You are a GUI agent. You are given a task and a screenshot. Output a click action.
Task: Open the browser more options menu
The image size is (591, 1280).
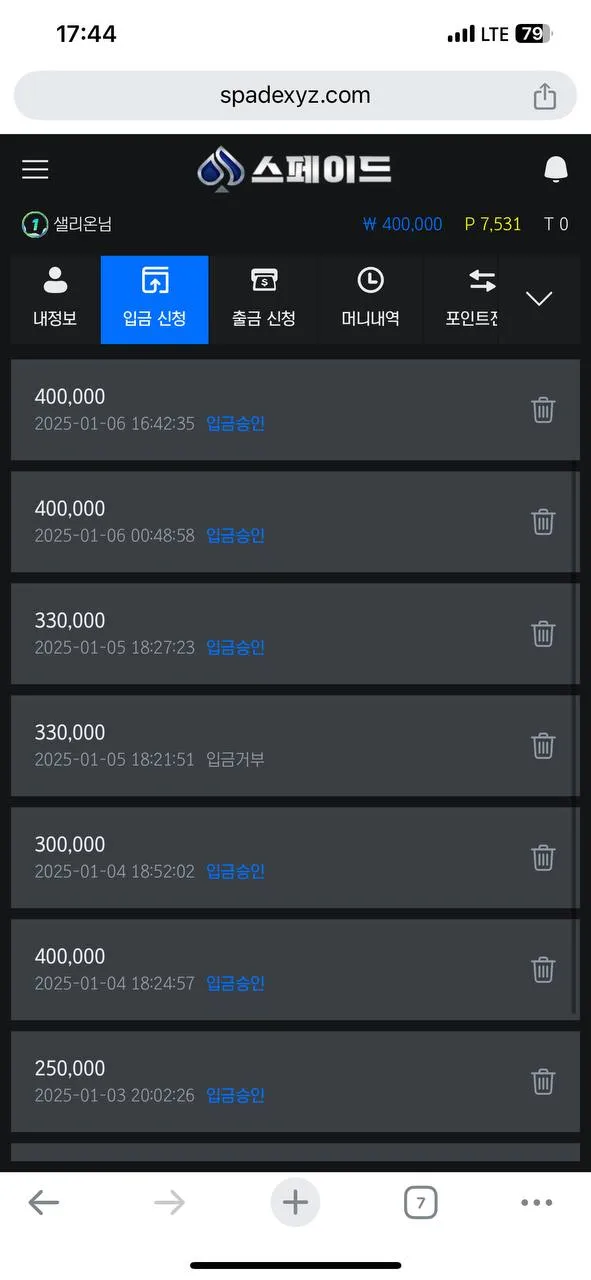pos(537,1203)
